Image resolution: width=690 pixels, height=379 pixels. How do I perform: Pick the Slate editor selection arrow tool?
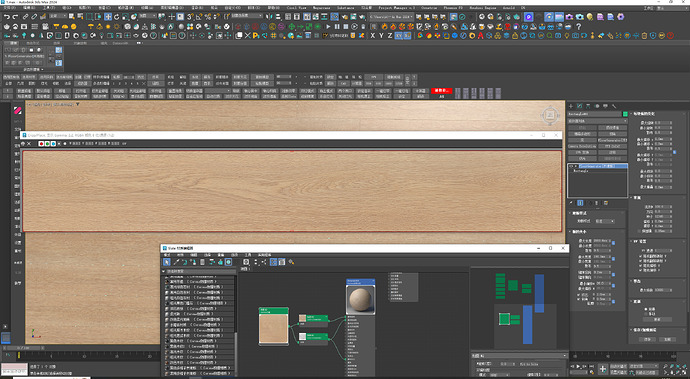tap(167, 262)
